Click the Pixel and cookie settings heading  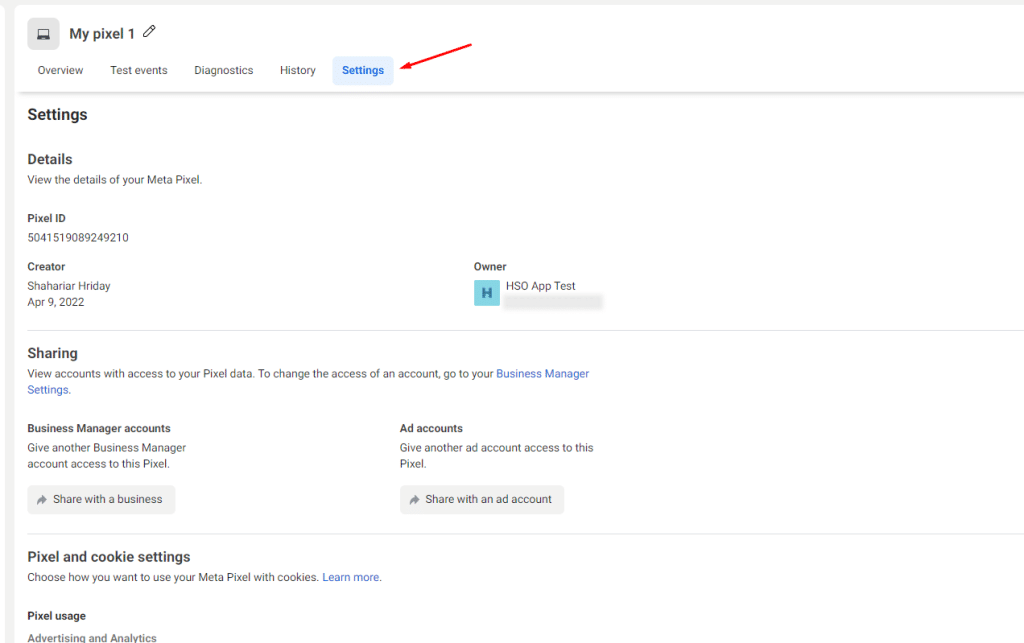(108, 557)
